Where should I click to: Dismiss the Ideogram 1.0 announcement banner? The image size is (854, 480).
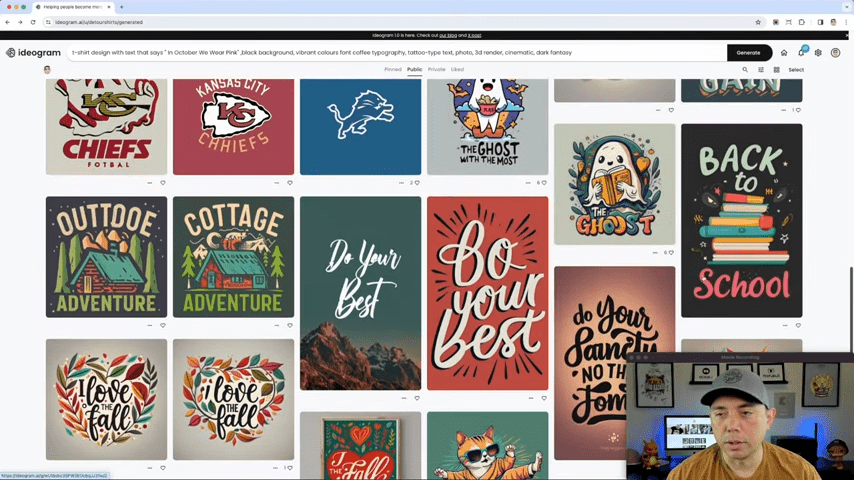pos(847,35)
